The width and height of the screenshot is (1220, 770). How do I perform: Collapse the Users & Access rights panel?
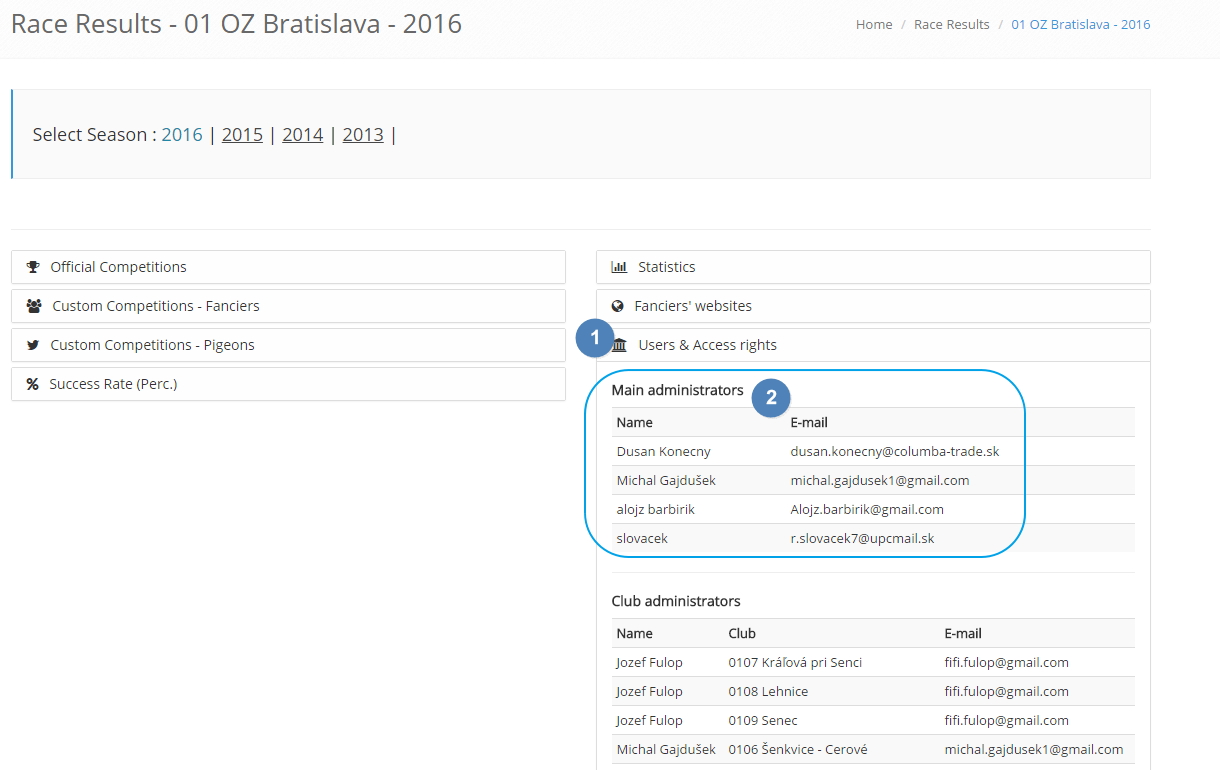coord(707,345)
